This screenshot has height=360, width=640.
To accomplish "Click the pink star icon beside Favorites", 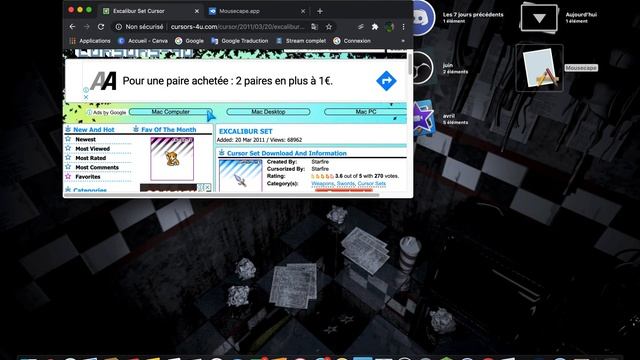I will [x=68, y=176].
